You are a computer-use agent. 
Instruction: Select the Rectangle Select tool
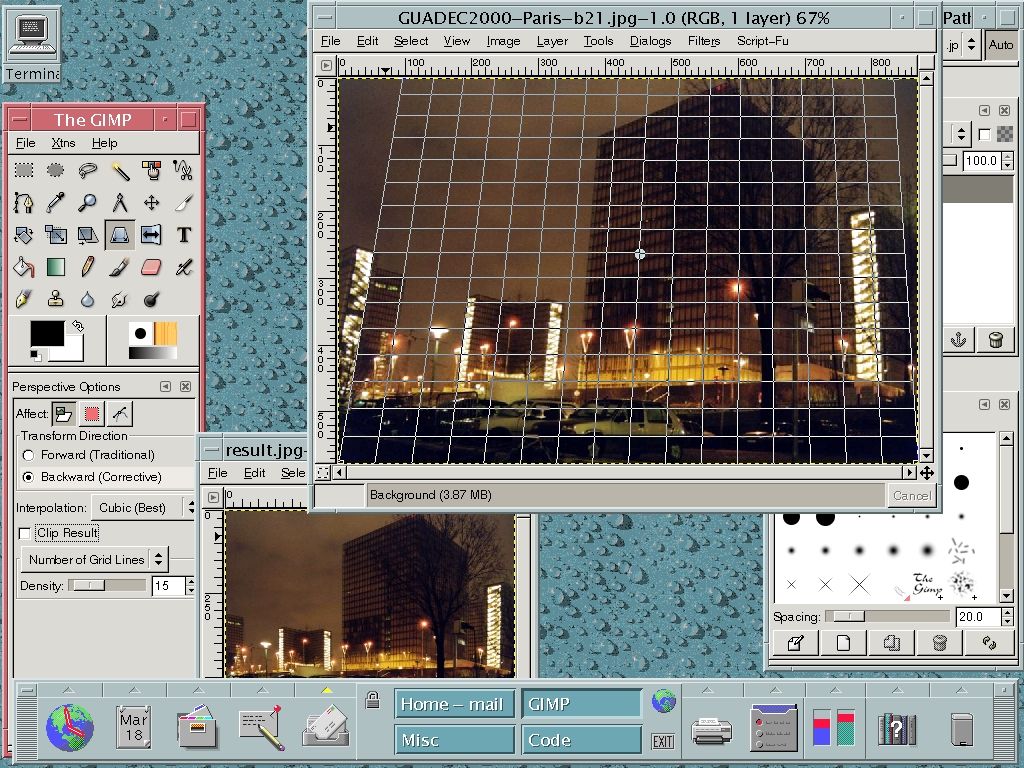tap(24, 170)
